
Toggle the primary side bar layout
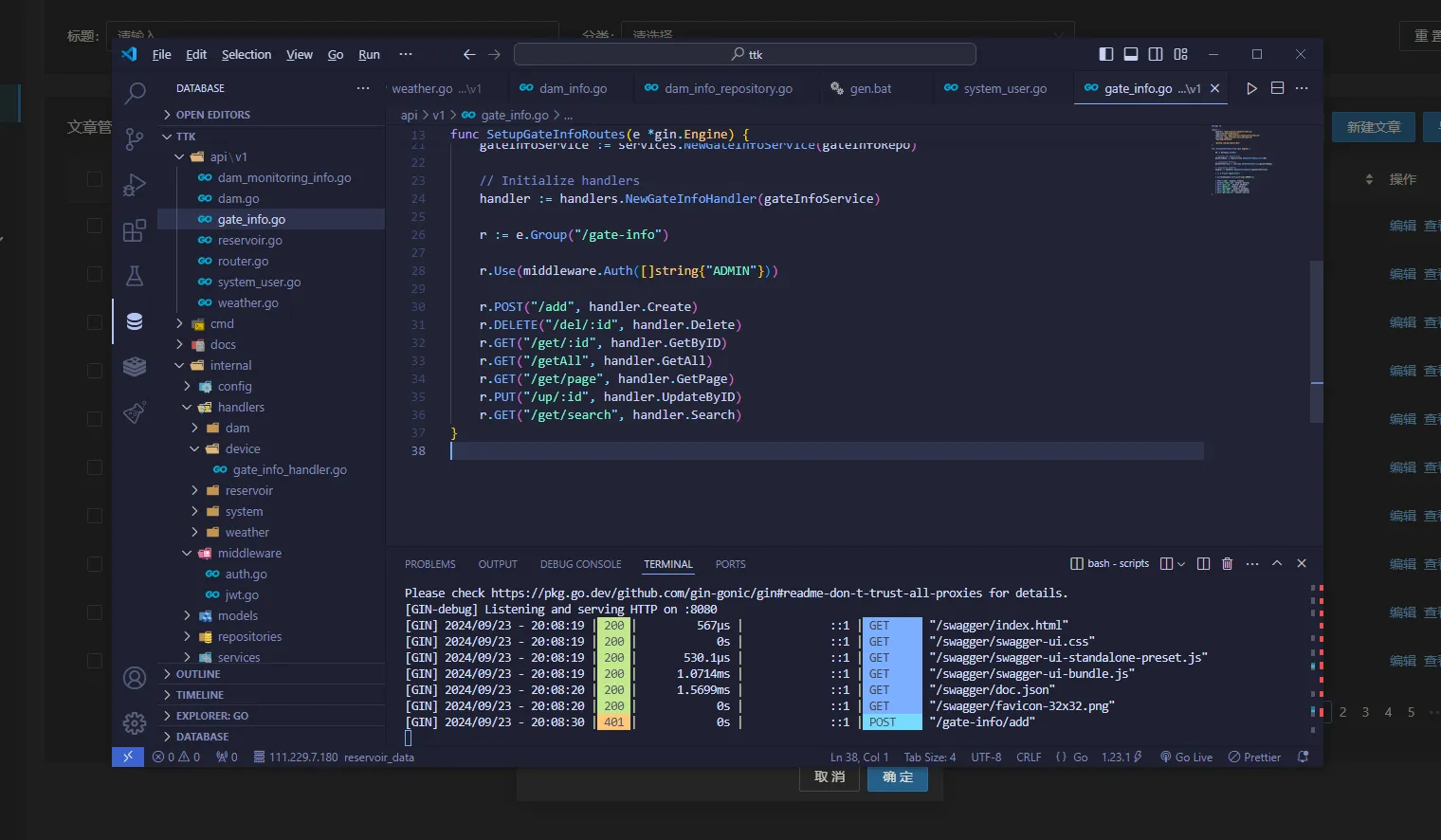coord(1105,54)
